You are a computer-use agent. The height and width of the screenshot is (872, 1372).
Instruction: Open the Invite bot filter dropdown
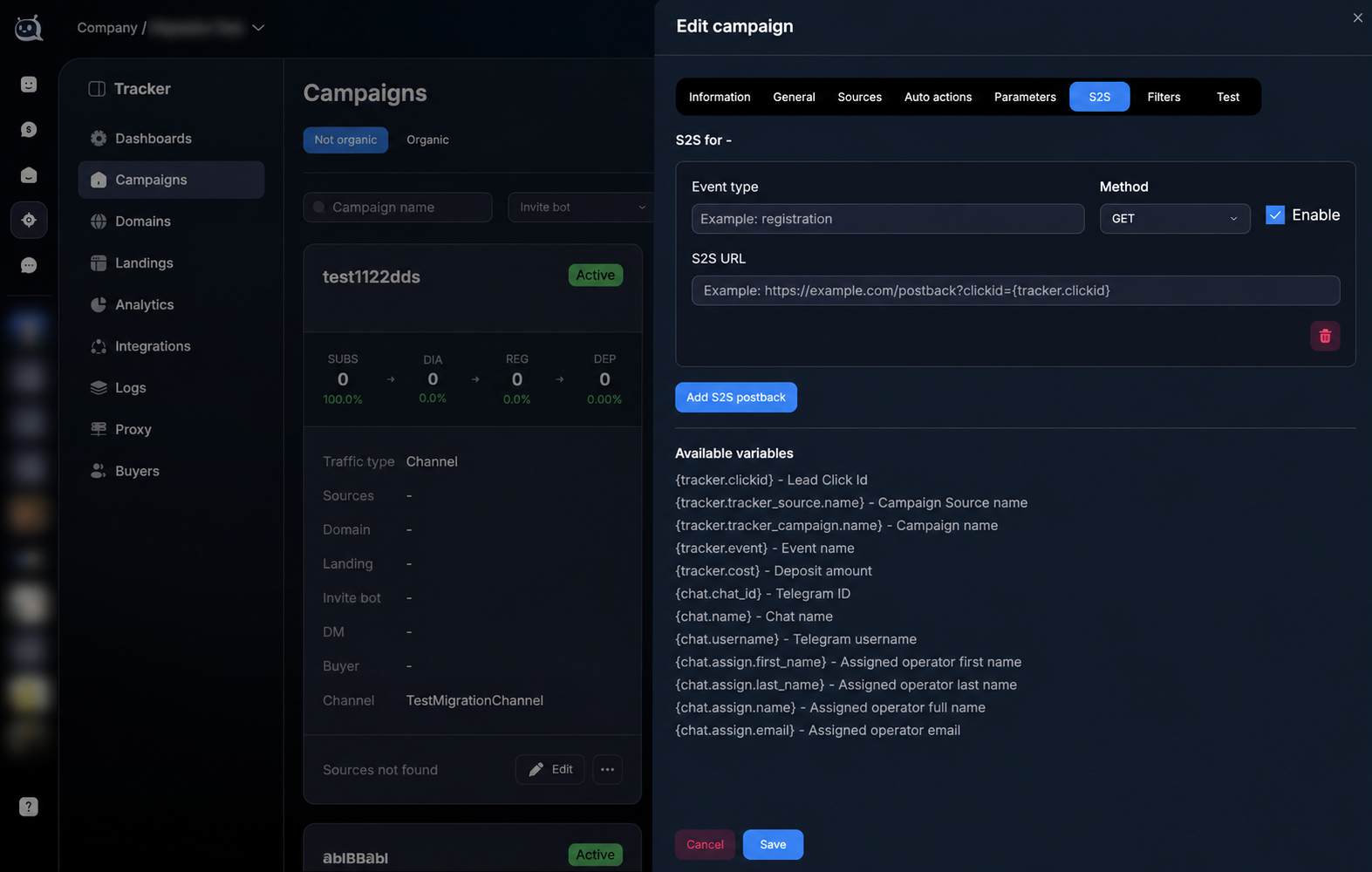click(x=581, y=208)
